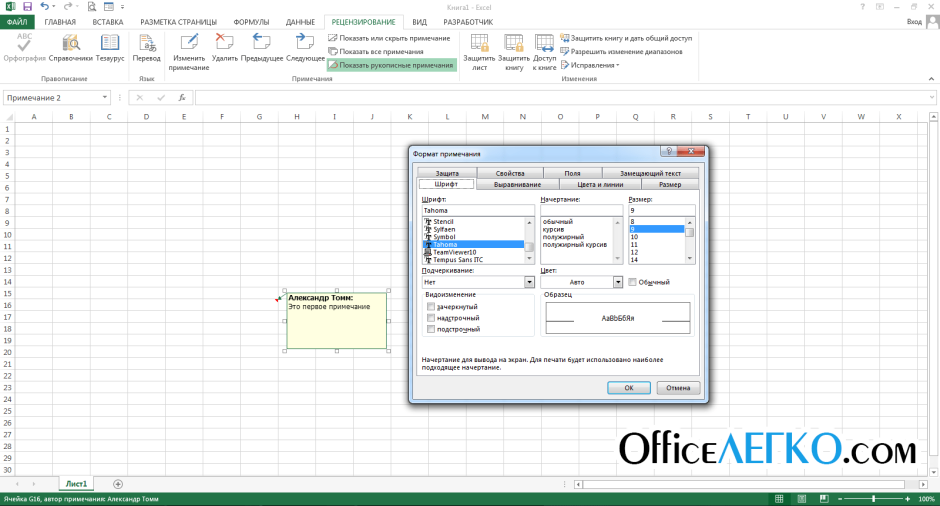Add a new sheet with plus icon

(118, 484)
